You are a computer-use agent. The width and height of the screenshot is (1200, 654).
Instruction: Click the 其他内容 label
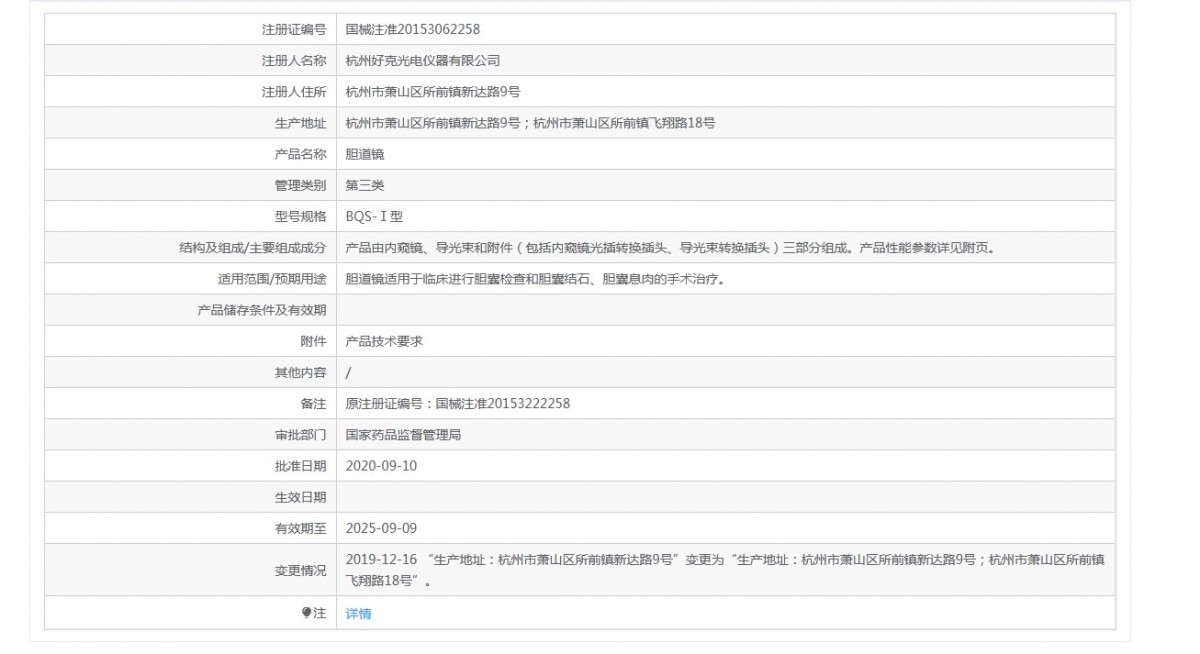click(301, 372)
